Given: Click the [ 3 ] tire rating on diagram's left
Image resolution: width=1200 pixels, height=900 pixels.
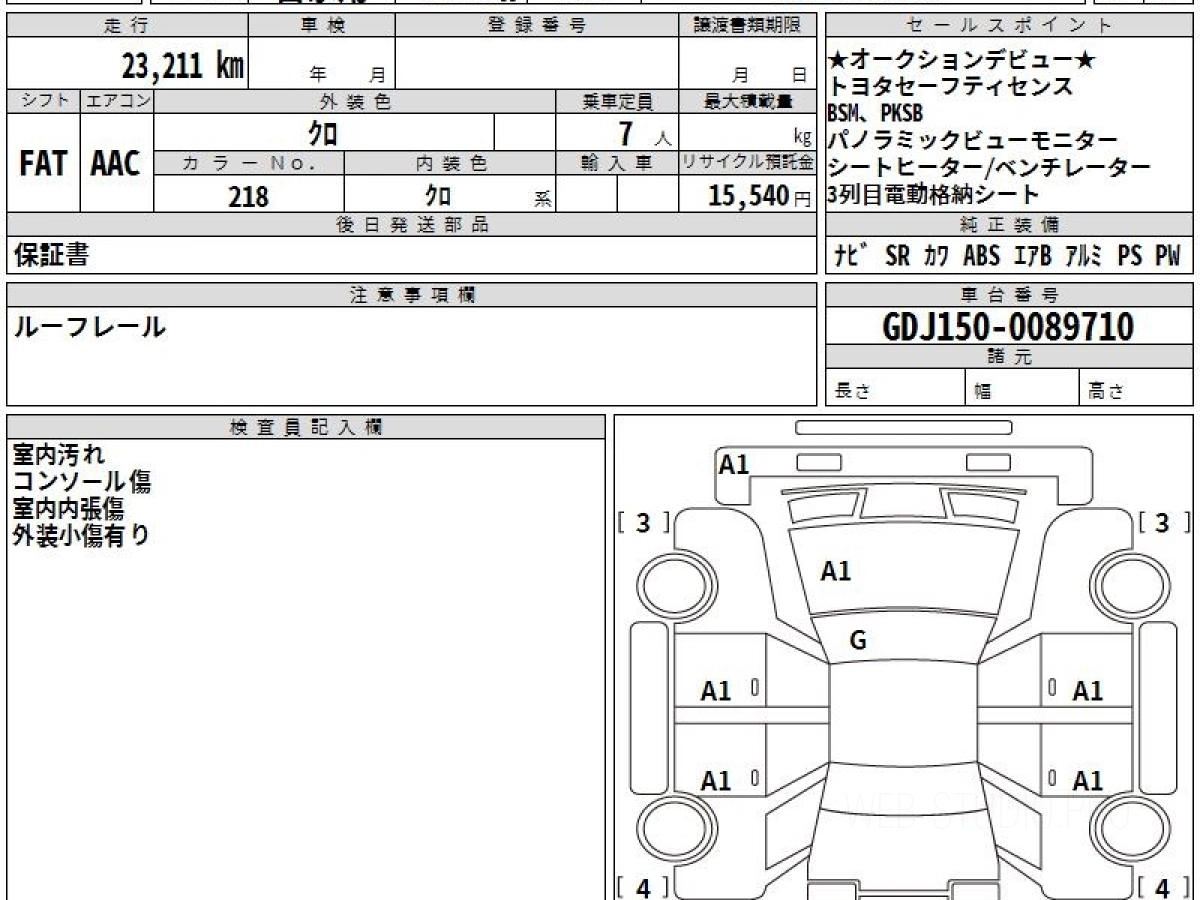Looking at the screenshot, I should (644, 522).
